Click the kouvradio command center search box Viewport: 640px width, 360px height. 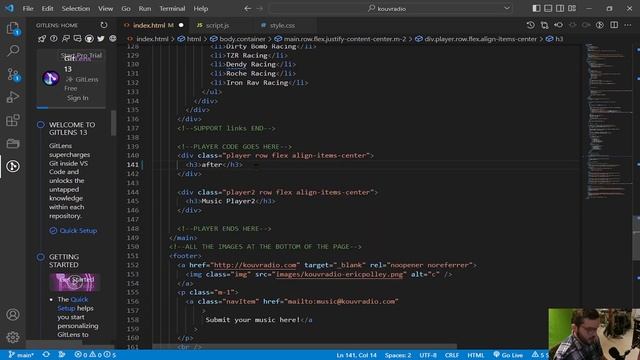coord(391,8)
